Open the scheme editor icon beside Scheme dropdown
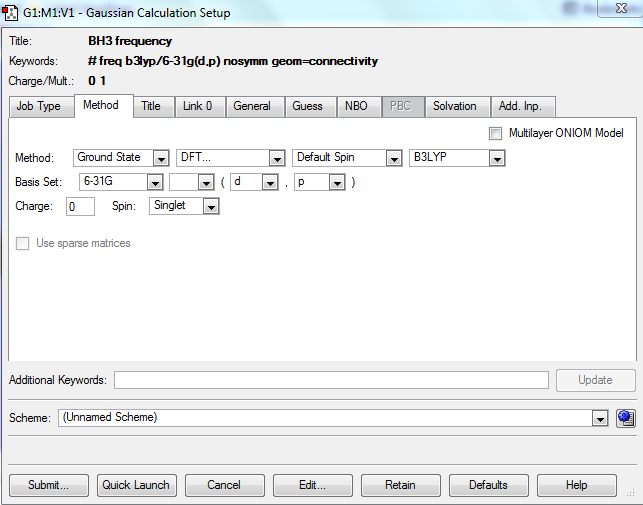The width and height of the screenshot is (643, 505). (x=626, y=418)
